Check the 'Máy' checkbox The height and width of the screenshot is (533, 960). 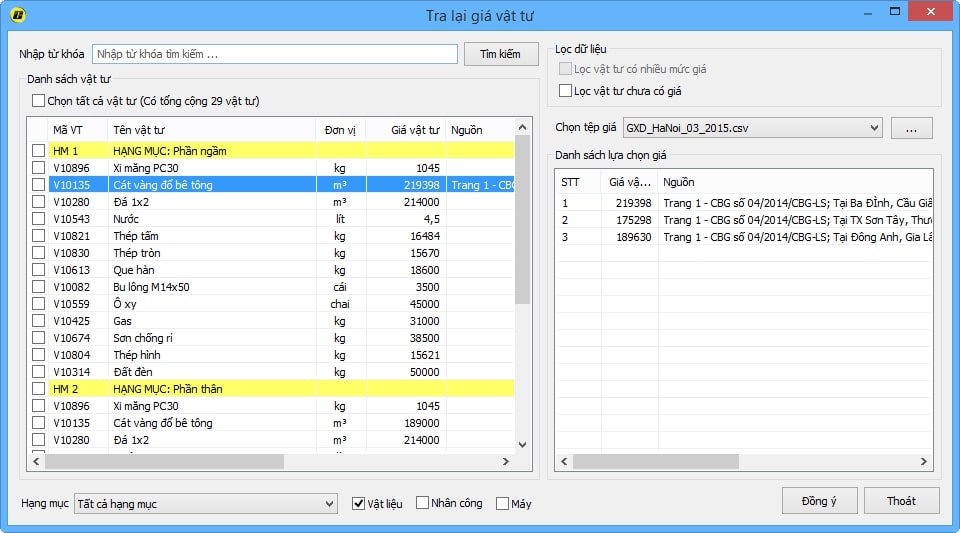(502, 503)
